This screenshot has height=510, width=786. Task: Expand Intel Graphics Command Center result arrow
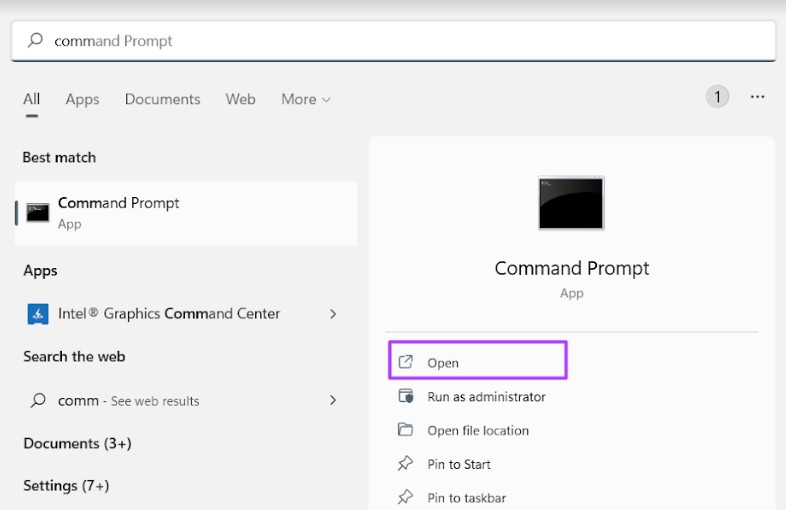click(x=333, y=314)
